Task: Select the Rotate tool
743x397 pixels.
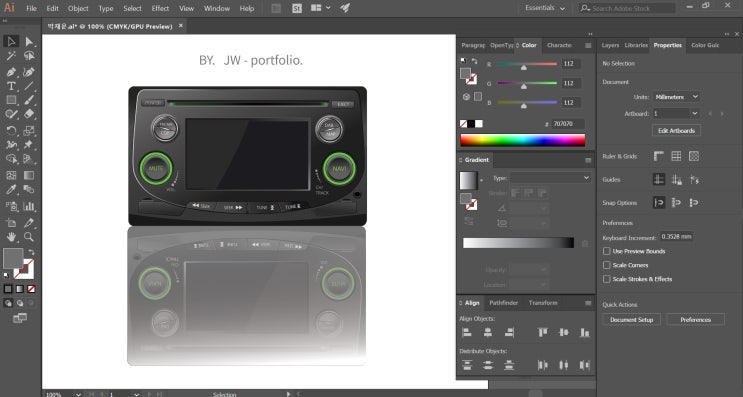Action: pos(11,130)
